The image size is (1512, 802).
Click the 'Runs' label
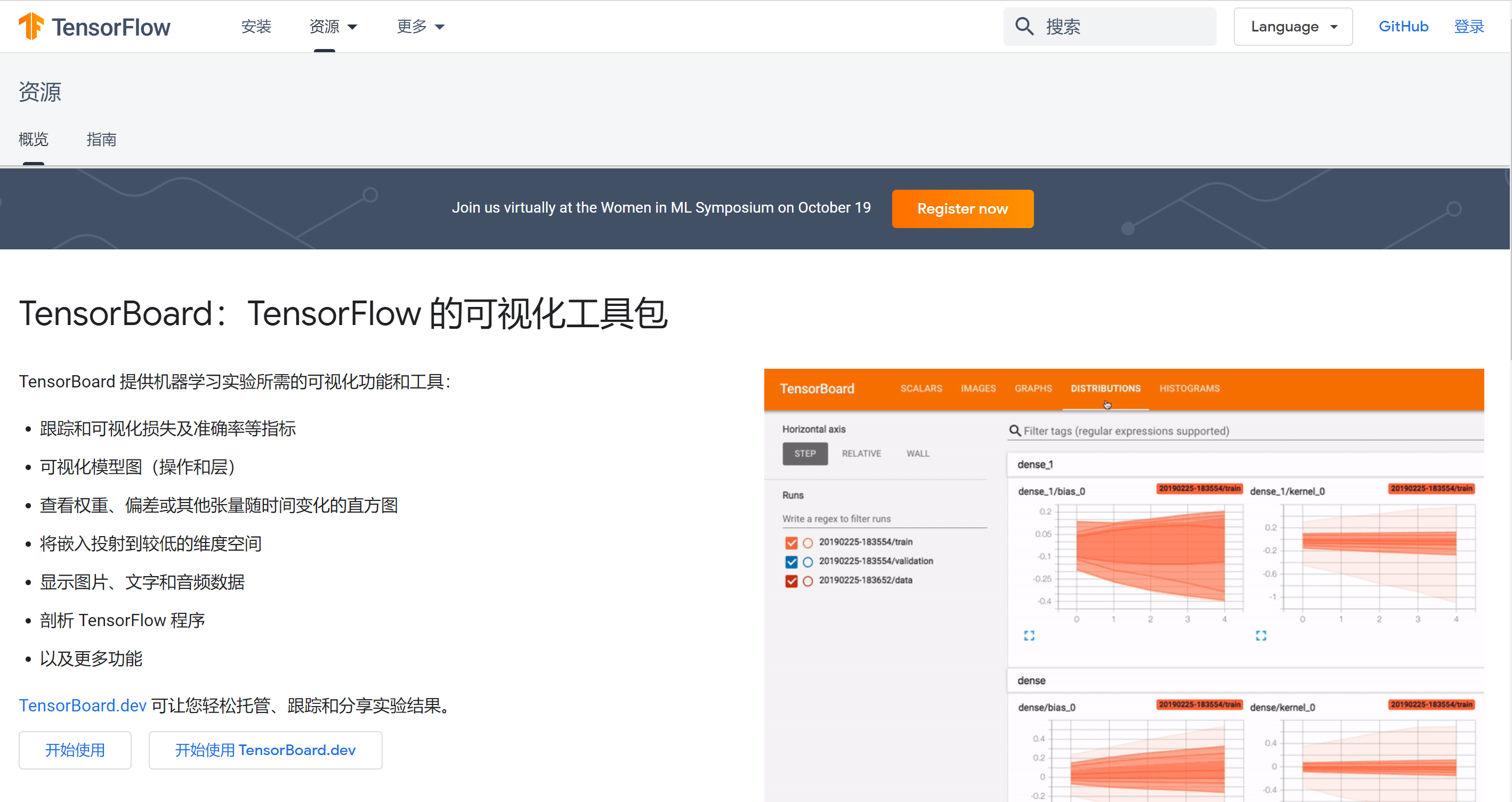[793, 495]
